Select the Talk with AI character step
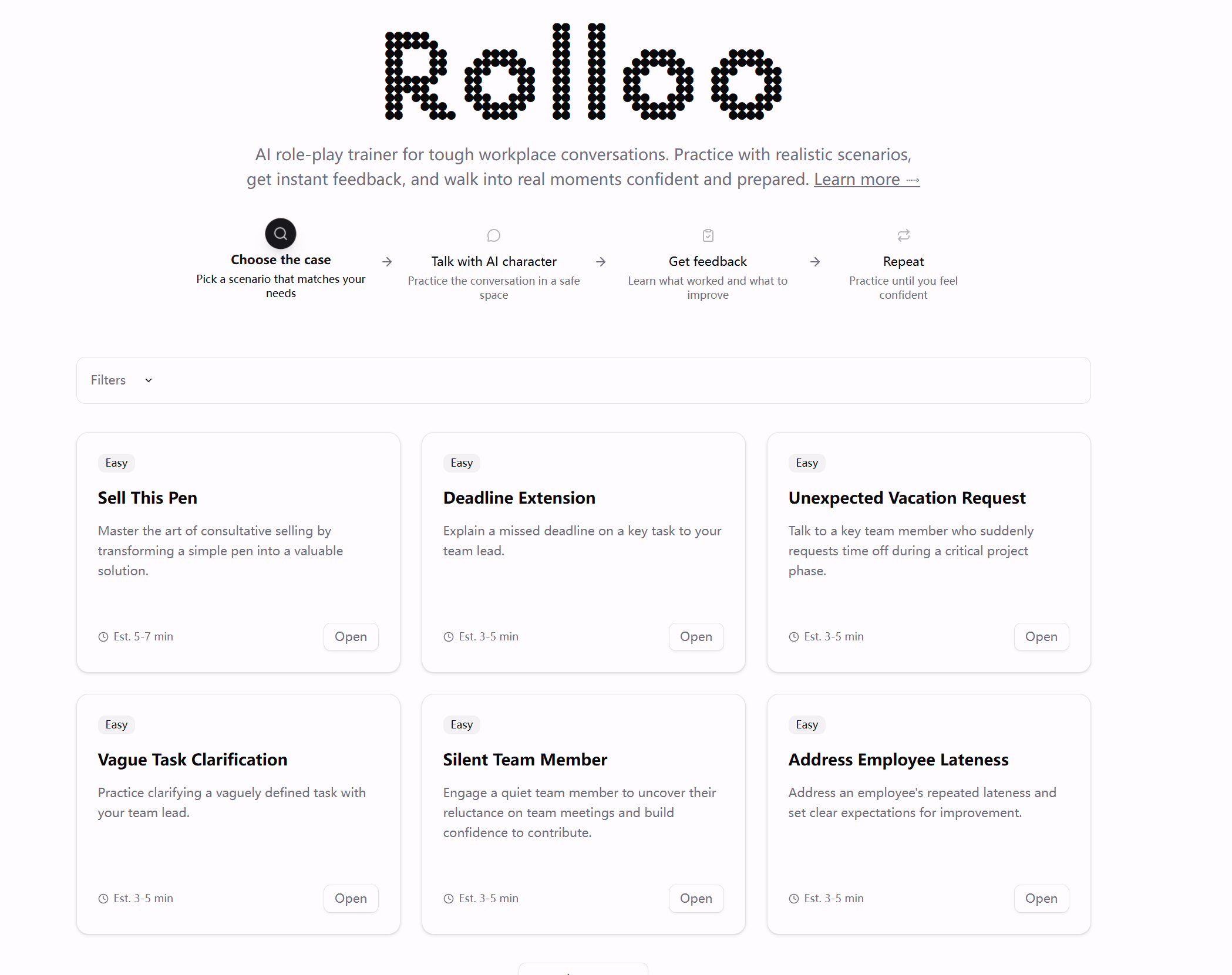 point(494,262)
